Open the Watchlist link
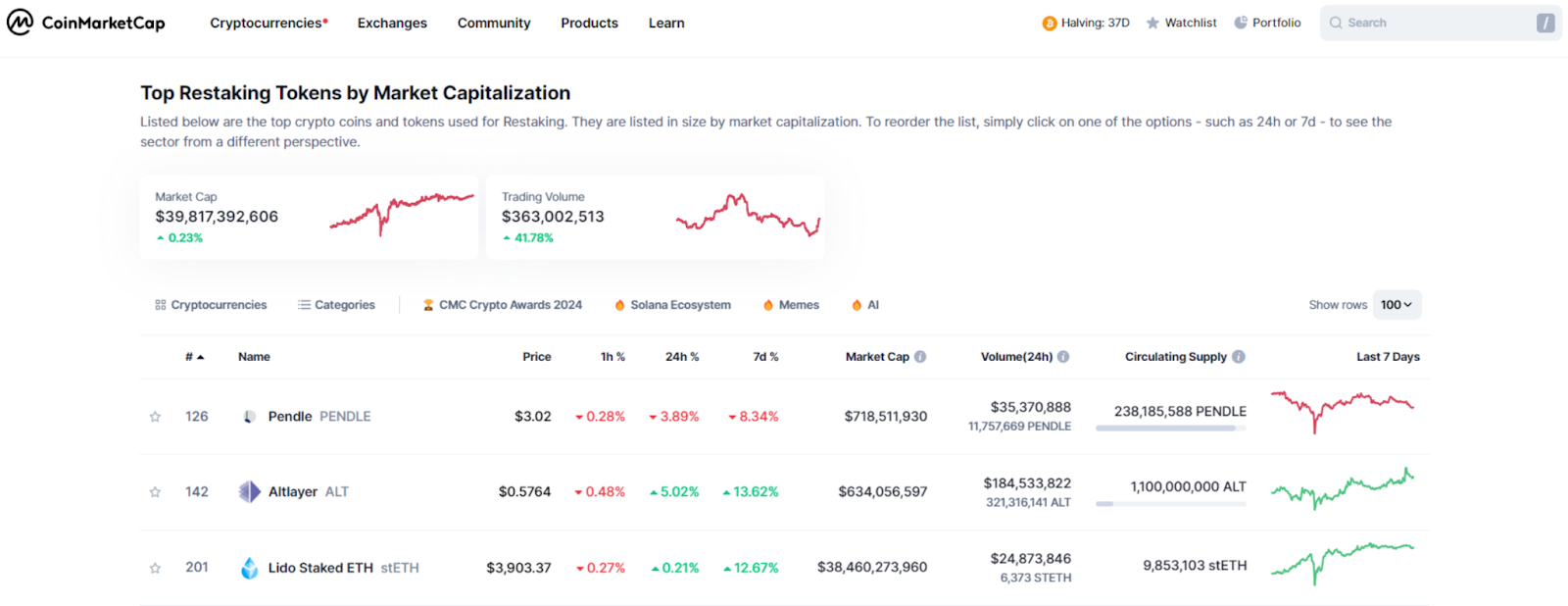Image resolution: width=1568 pixels, height=606 pixels. (1181, 23)
